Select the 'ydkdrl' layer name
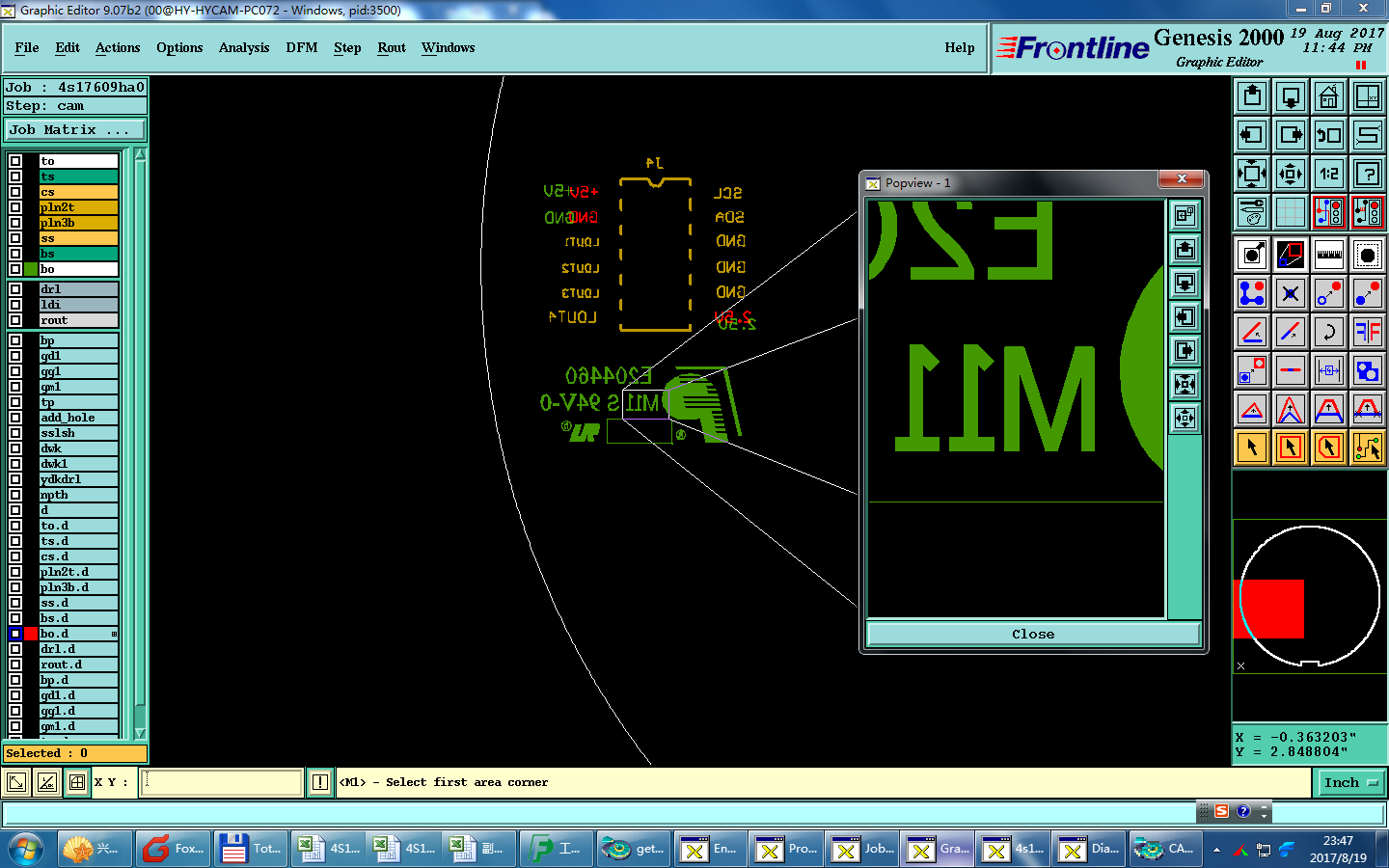The height and width of the screenshot is (868, 1389). pos(78,479)
